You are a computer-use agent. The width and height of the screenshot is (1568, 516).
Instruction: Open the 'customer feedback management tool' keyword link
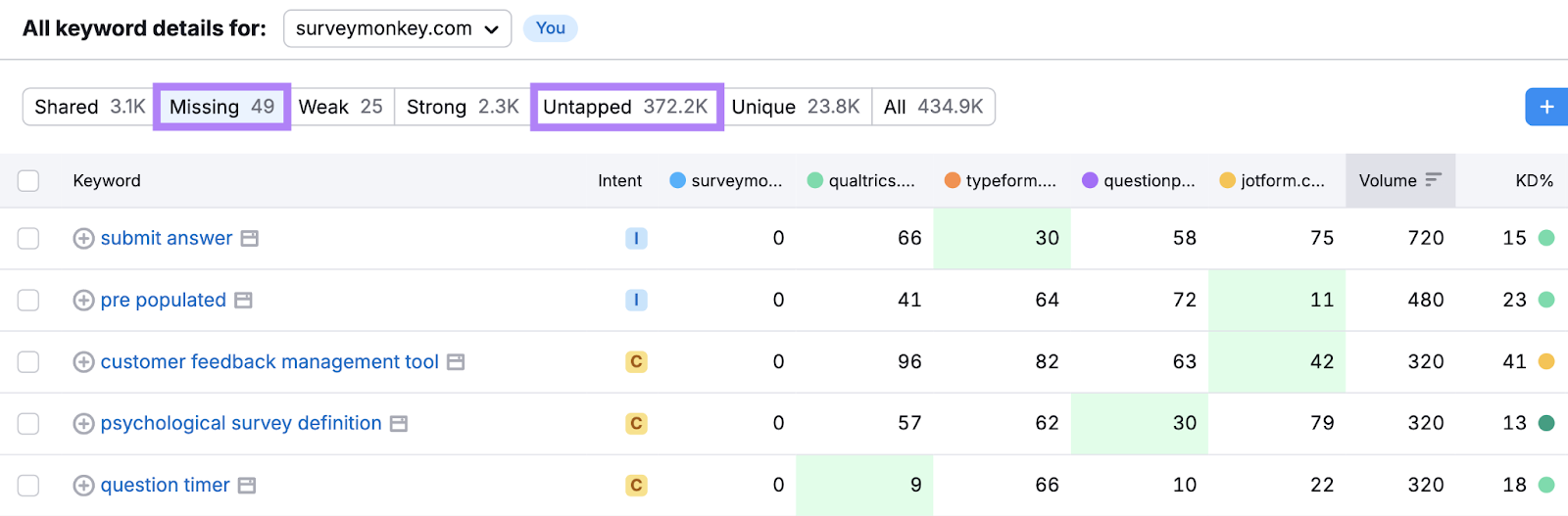(269, 362)
